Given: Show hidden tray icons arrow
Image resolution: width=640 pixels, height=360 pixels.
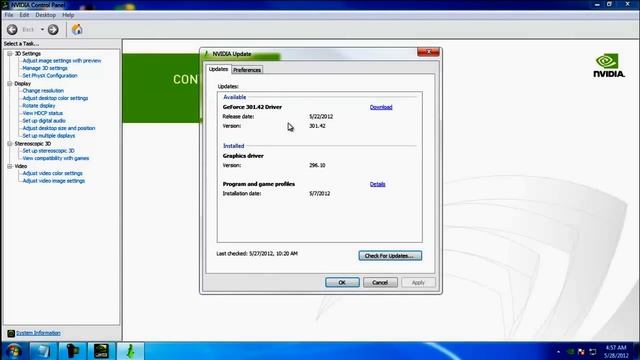Looking at the screenshot, I should tap(558, 351).
